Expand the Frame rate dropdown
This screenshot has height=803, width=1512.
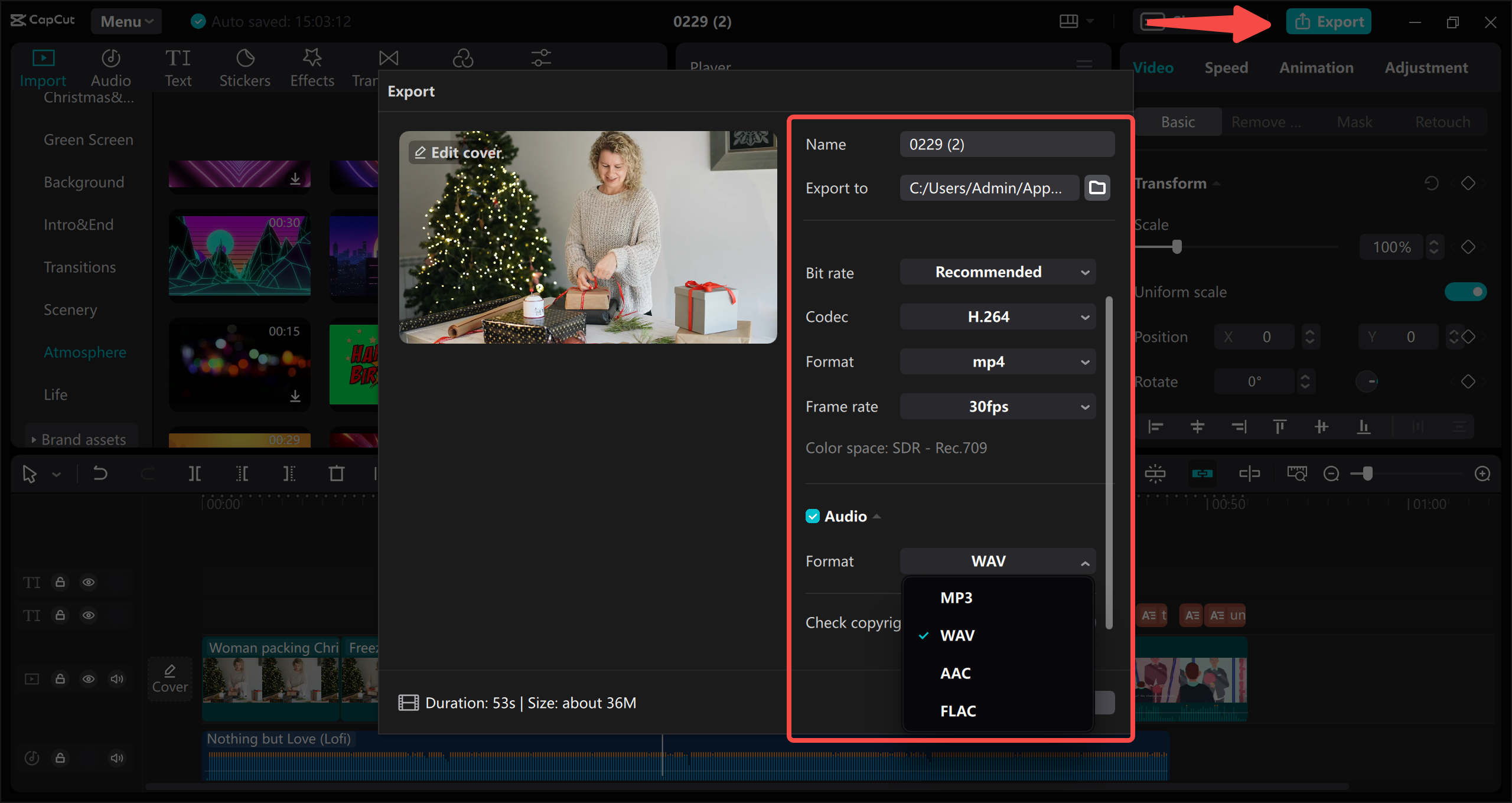click(x=997, y=406)
